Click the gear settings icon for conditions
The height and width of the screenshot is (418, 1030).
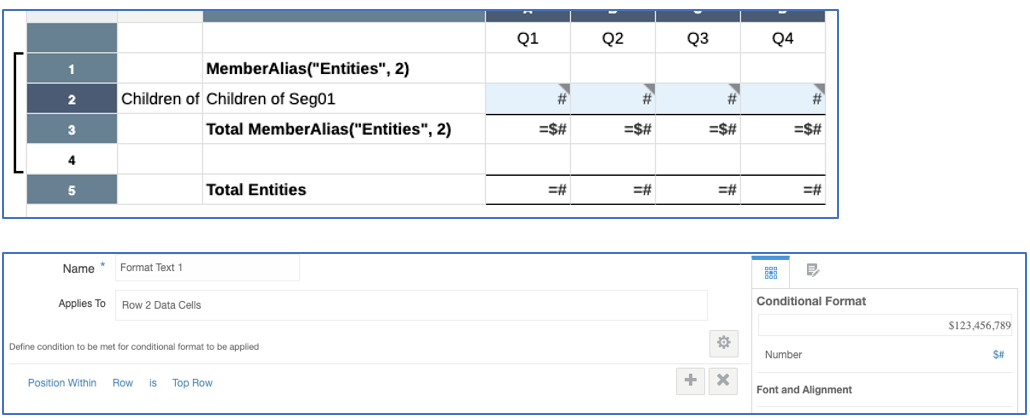(x=723, y=343)
